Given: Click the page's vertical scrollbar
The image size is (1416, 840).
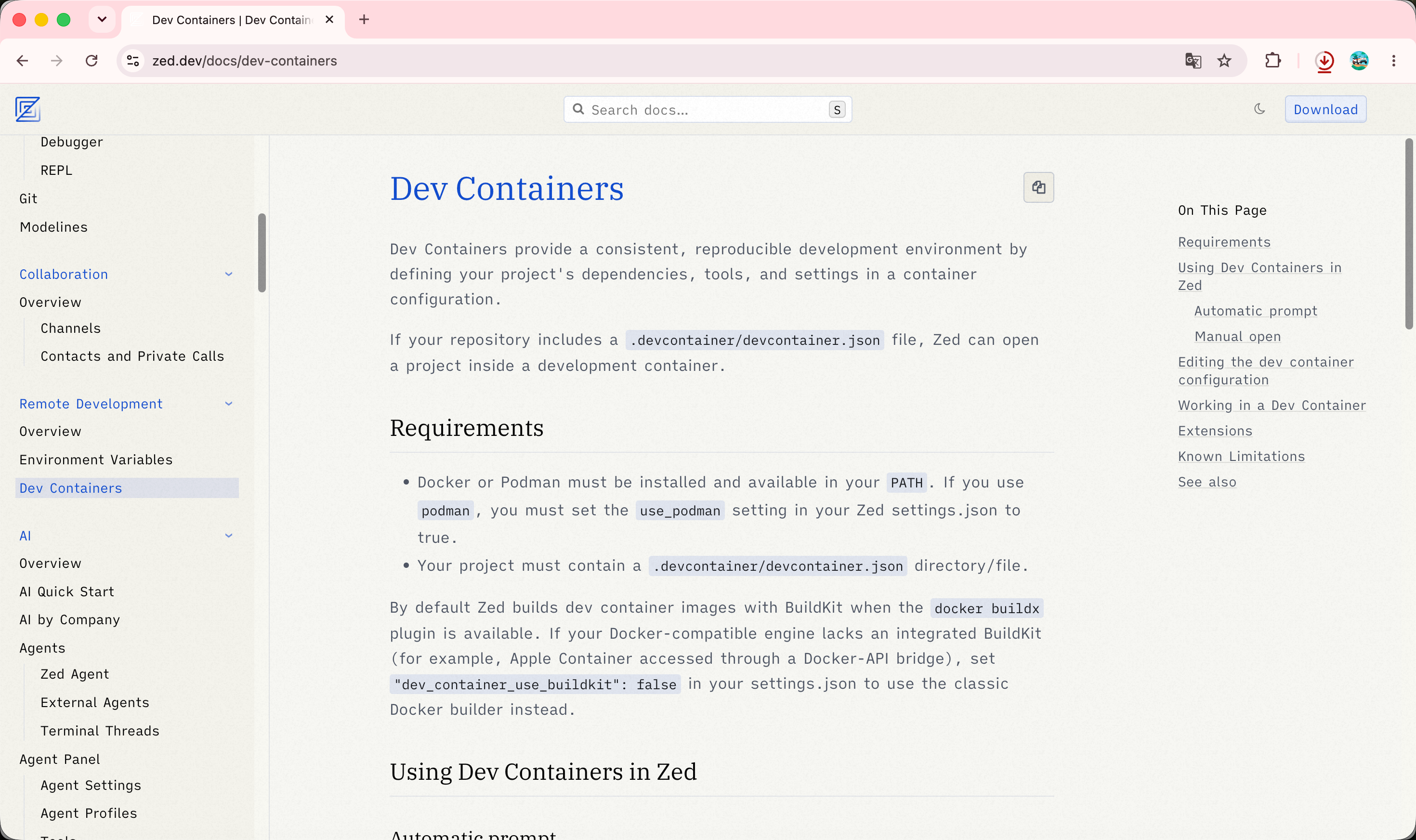Looking at the screenshot, I should (1409, 233).
